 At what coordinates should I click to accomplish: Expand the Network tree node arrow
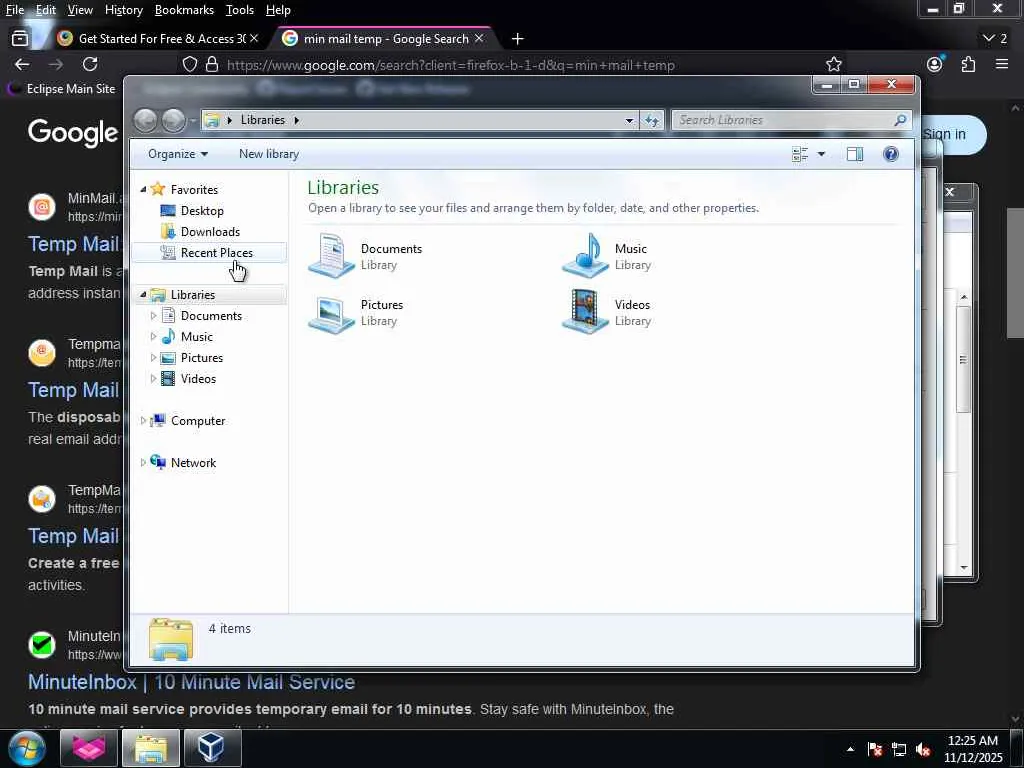click(x=143, y=462)
